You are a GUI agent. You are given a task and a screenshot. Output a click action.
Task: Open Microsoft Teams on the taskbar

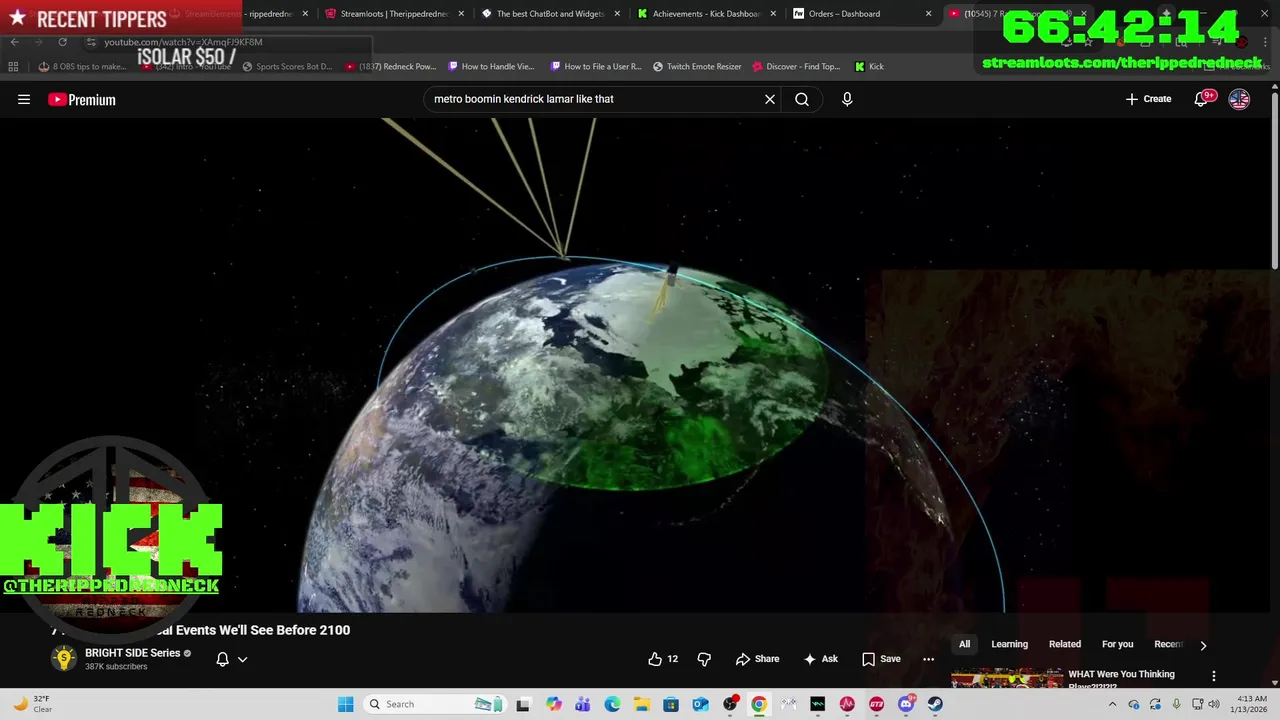click(583, 704)
